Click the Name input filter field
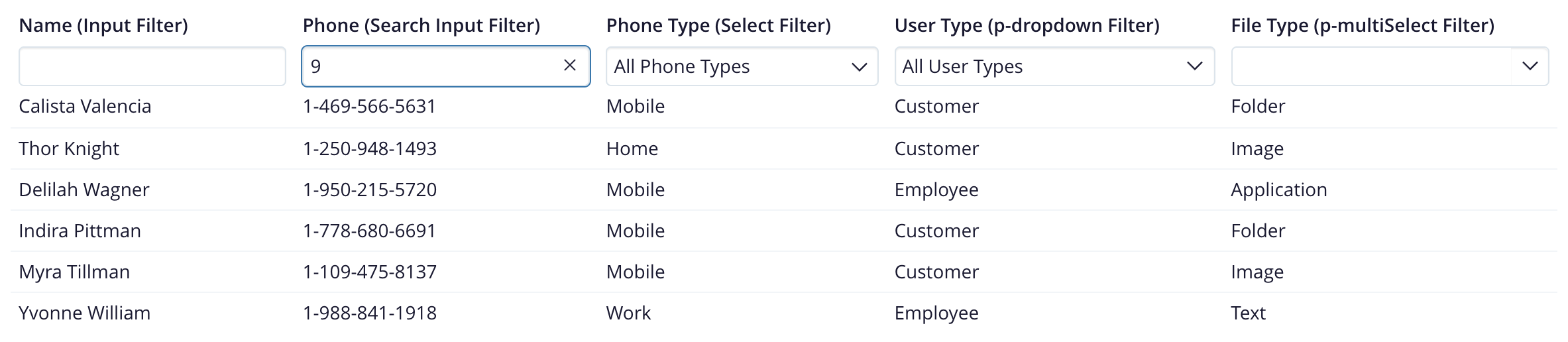 point(152,66)
